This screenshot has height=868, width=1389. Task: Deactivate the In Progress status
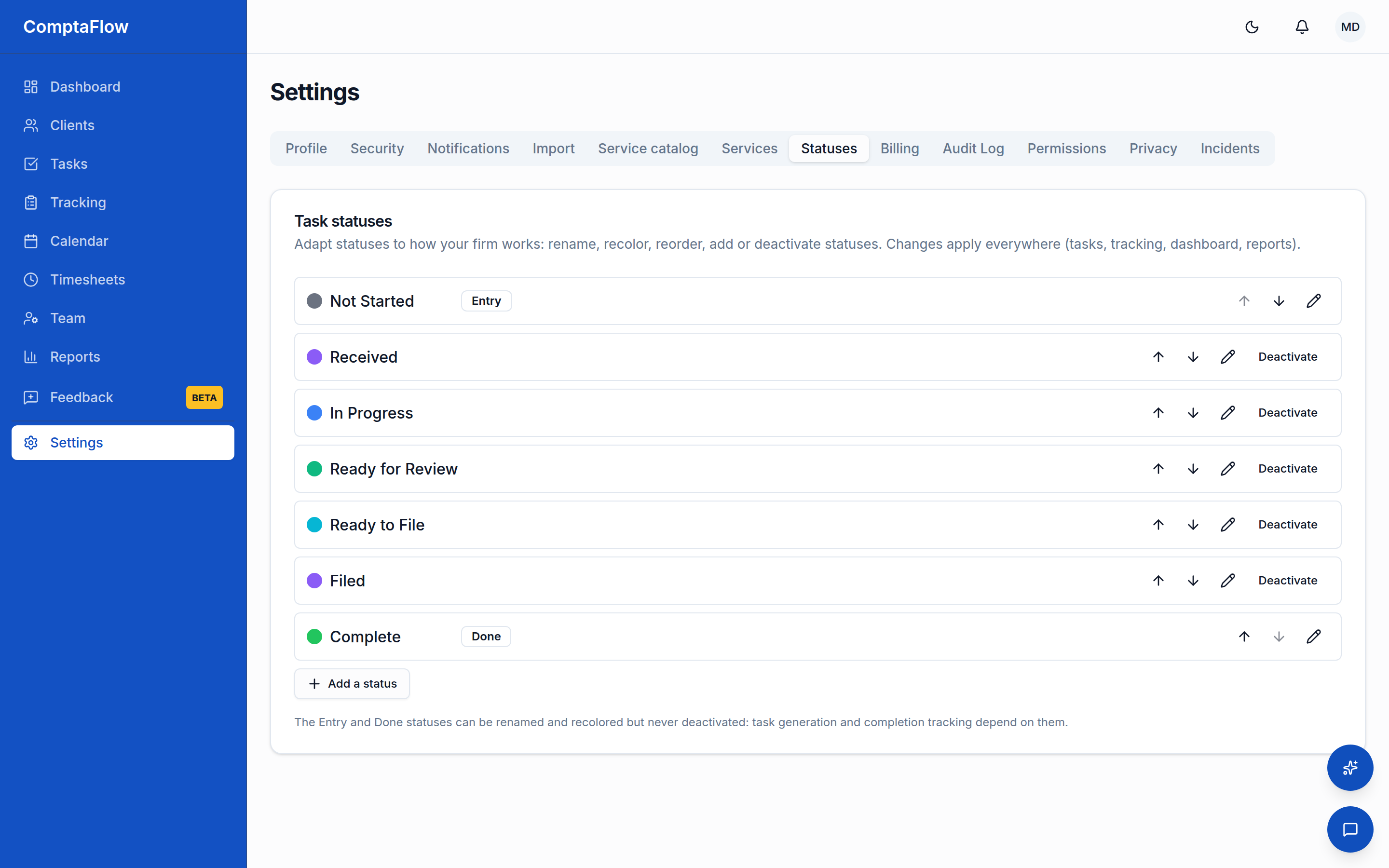[1287, 413]
